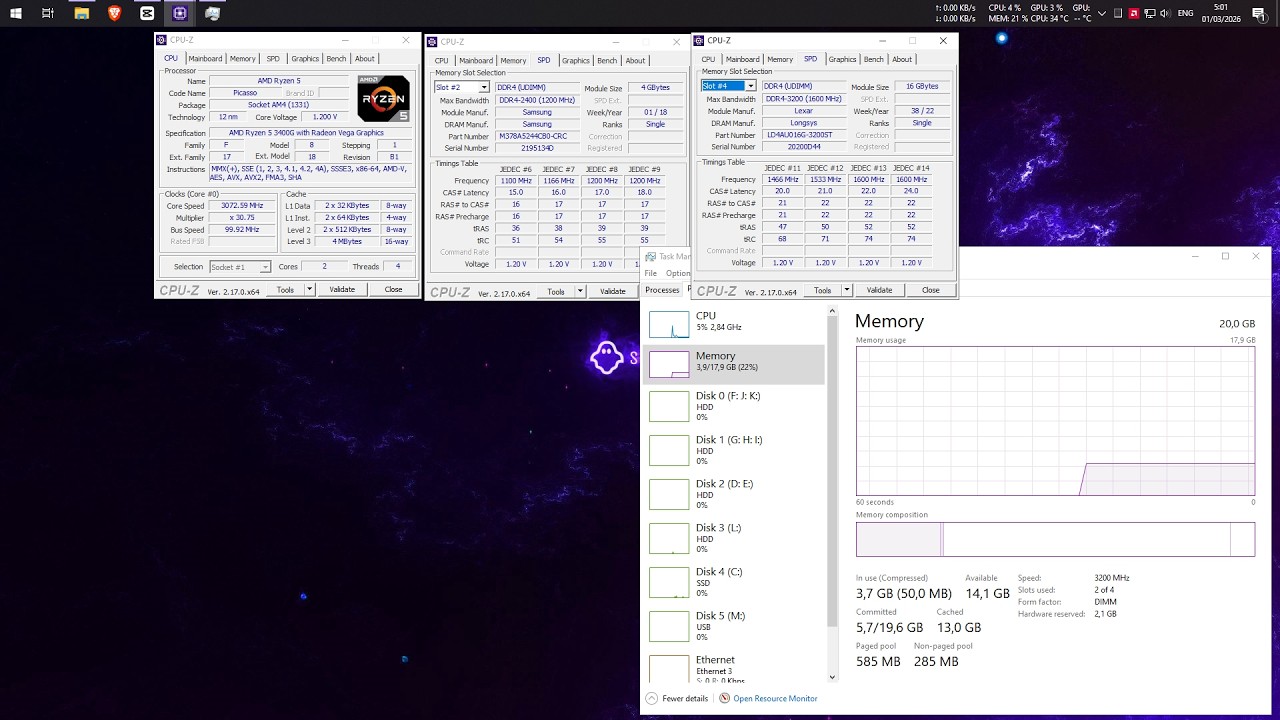
Task: Click Validate in the Slot #2 CPU-Z window
Action: tap(613, 291)
